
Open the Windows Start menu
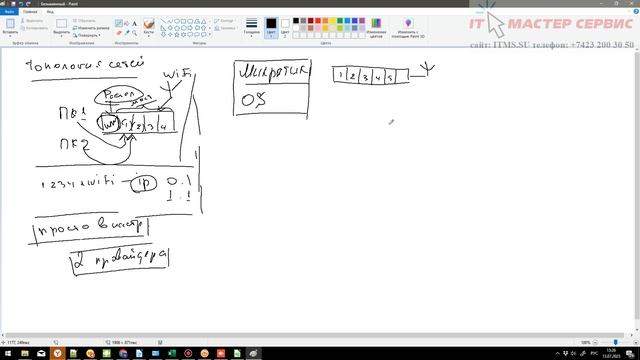pyautogui.click(x=8, y=353)
